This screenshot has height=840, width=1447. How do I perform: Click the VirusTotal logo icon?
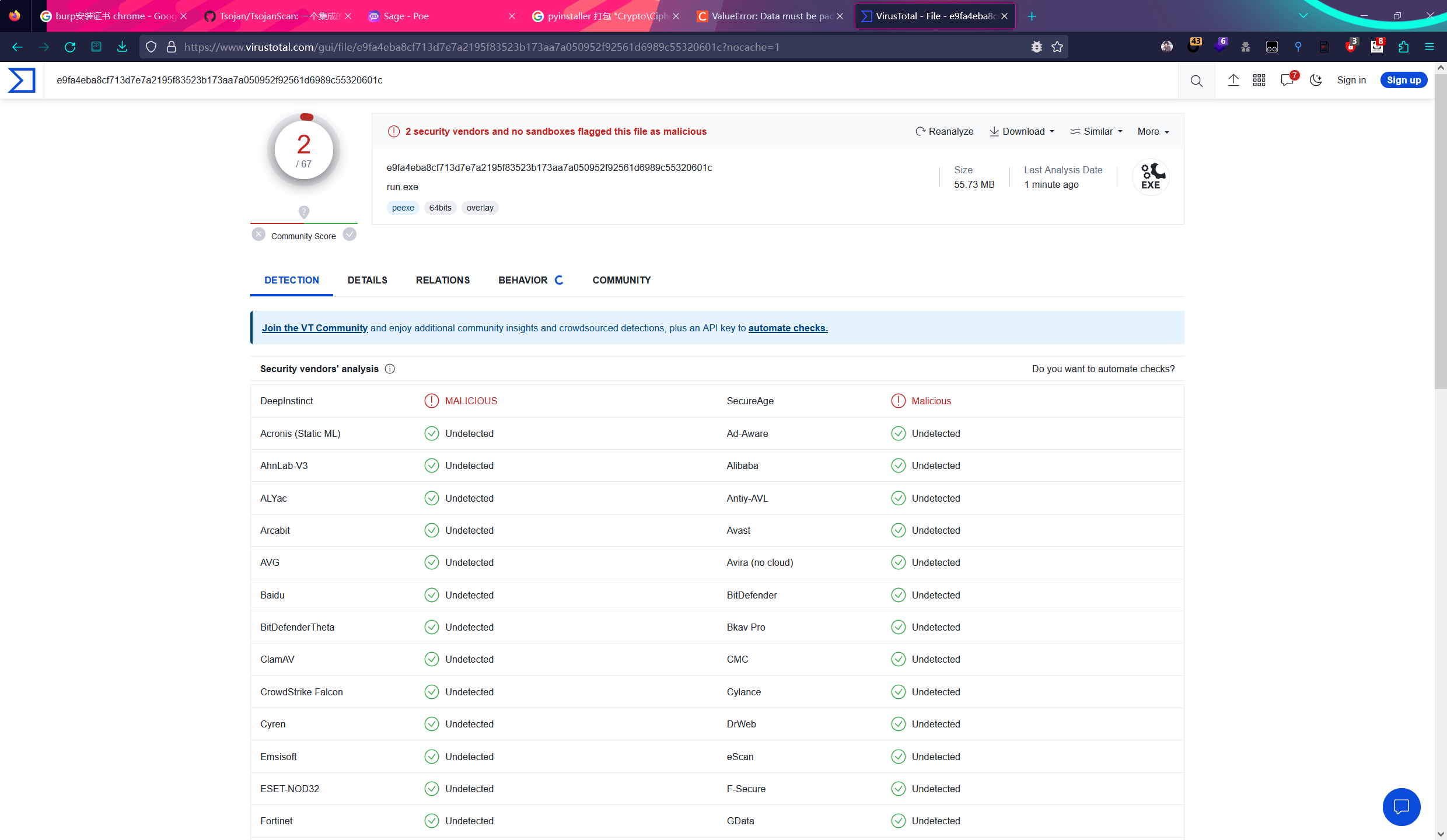click(x=22, y=80)
